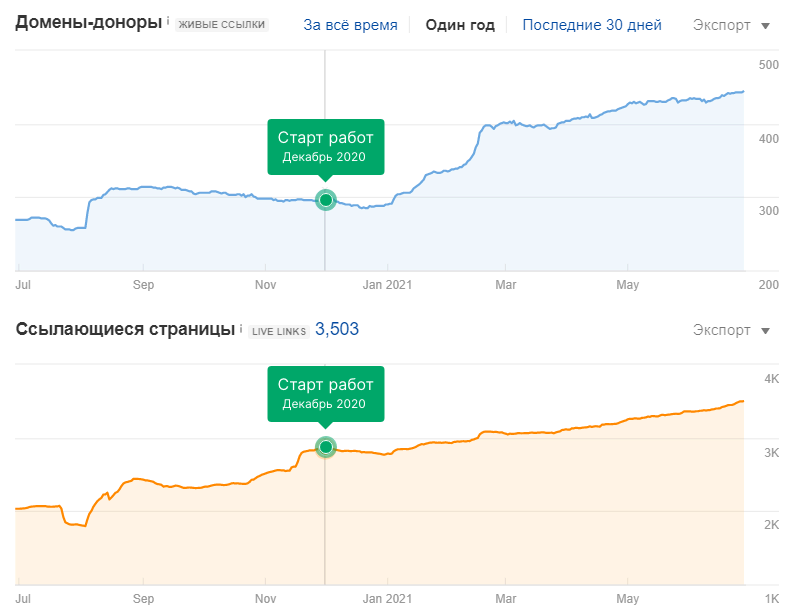Switch to the За всё время range
Image resolution: width=789 pixels, height=616 pixels.
(x=350, y=25)
